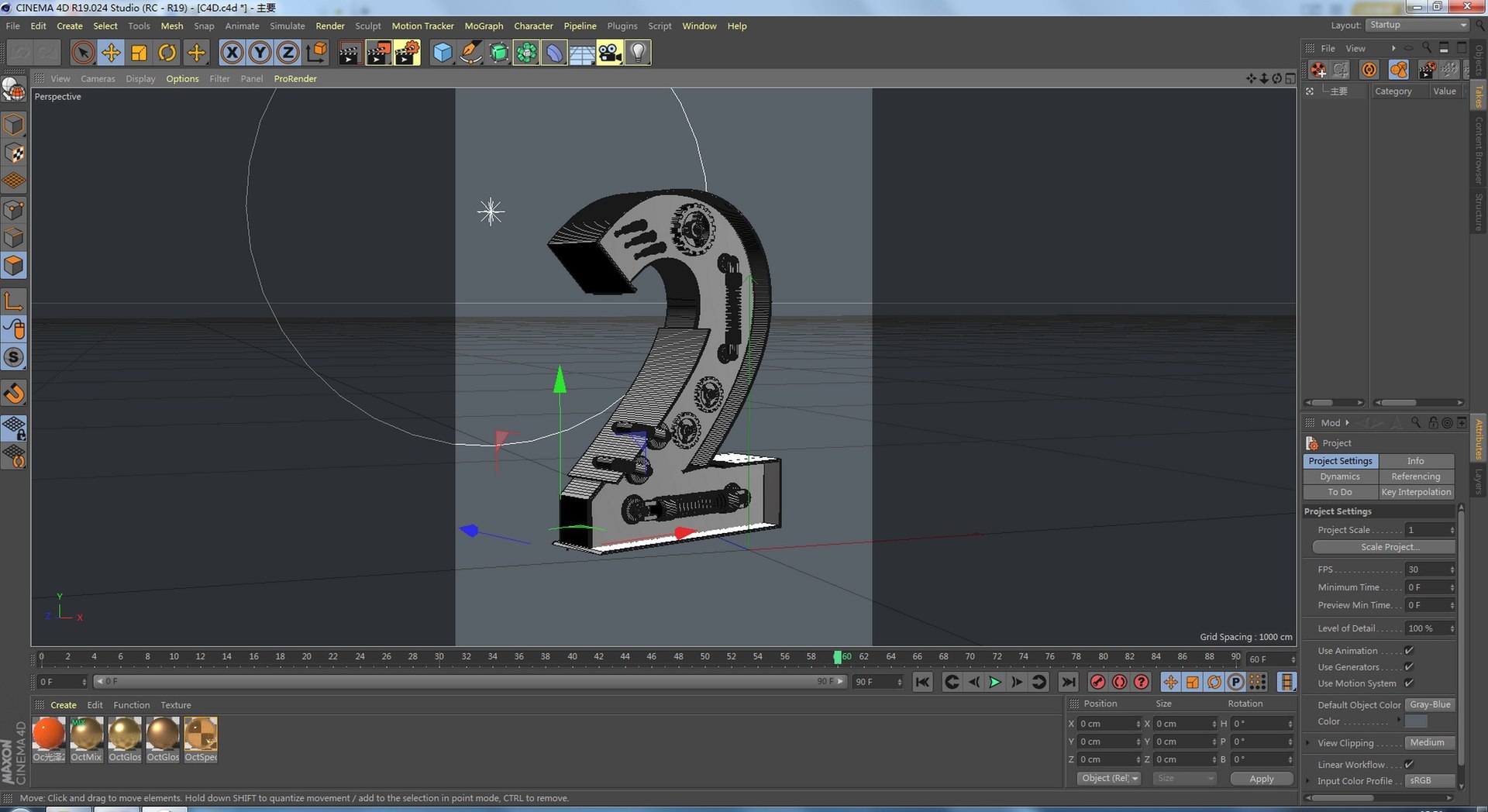Expand the View Clipping disclosure triangle

[x=1309, y=742]
